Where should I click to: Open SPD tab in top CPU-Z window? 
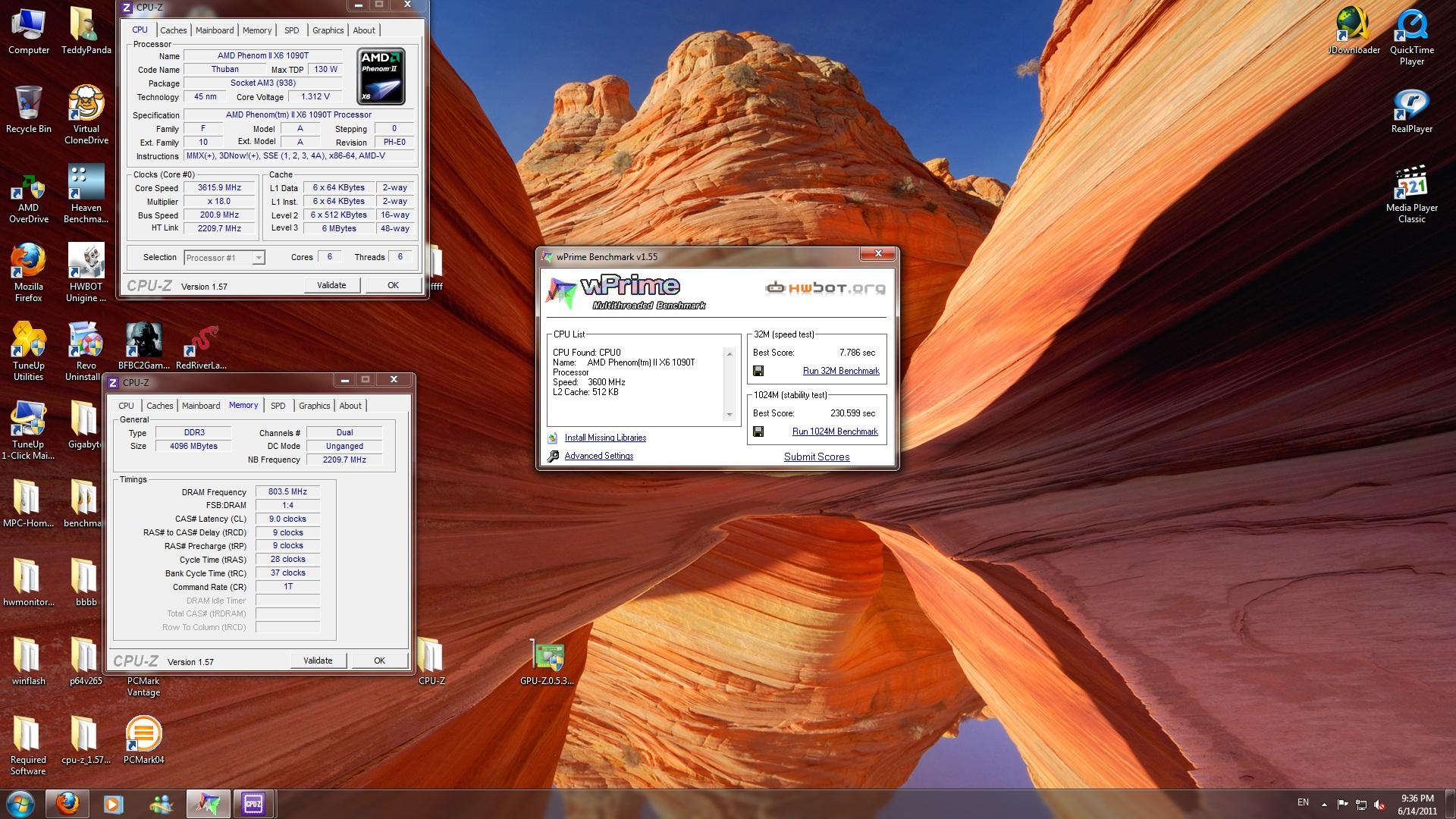click(292, 30)
